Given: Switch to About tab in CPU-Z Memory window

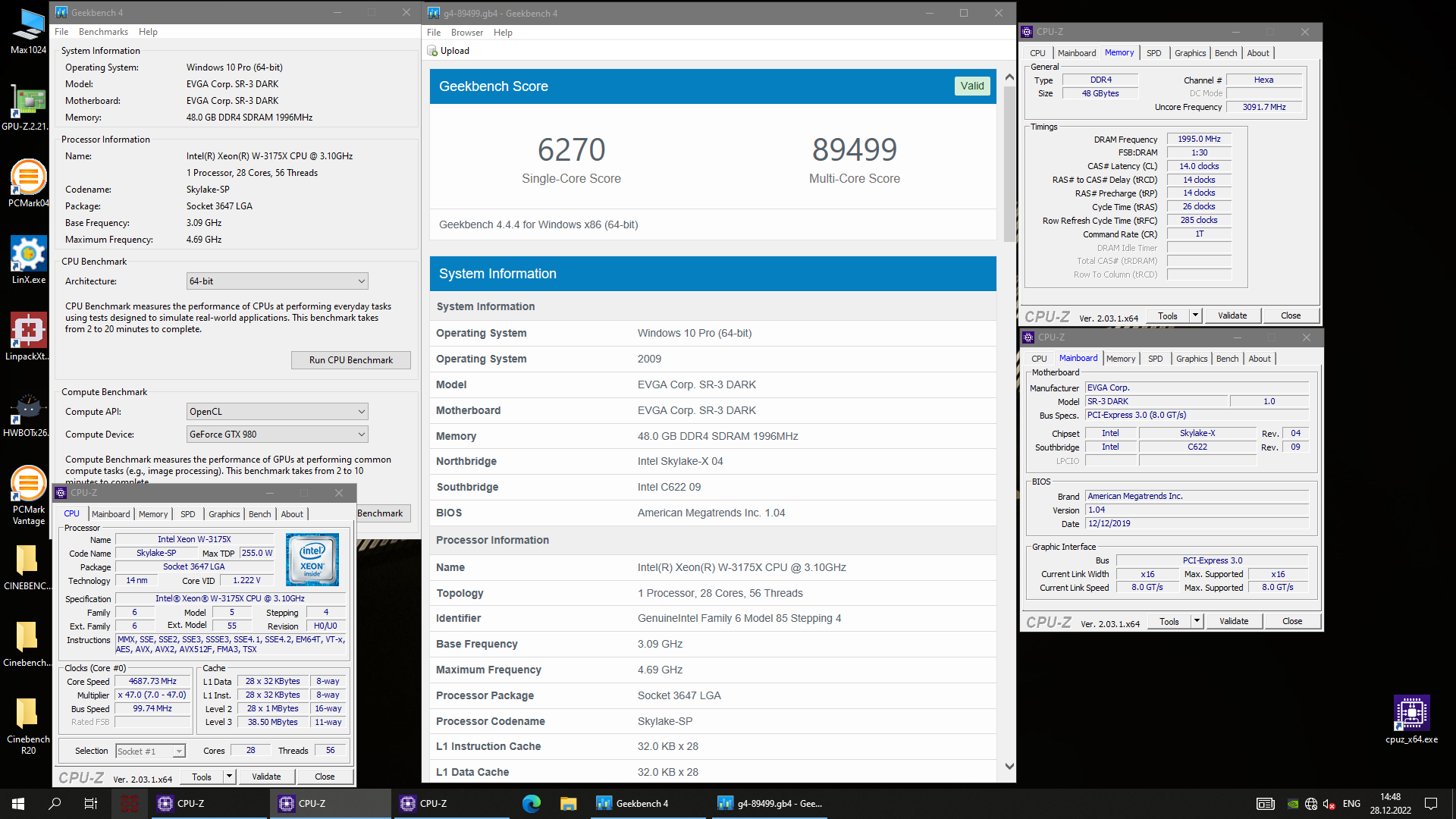Looking at the screenshot, I should point(1257,53).
